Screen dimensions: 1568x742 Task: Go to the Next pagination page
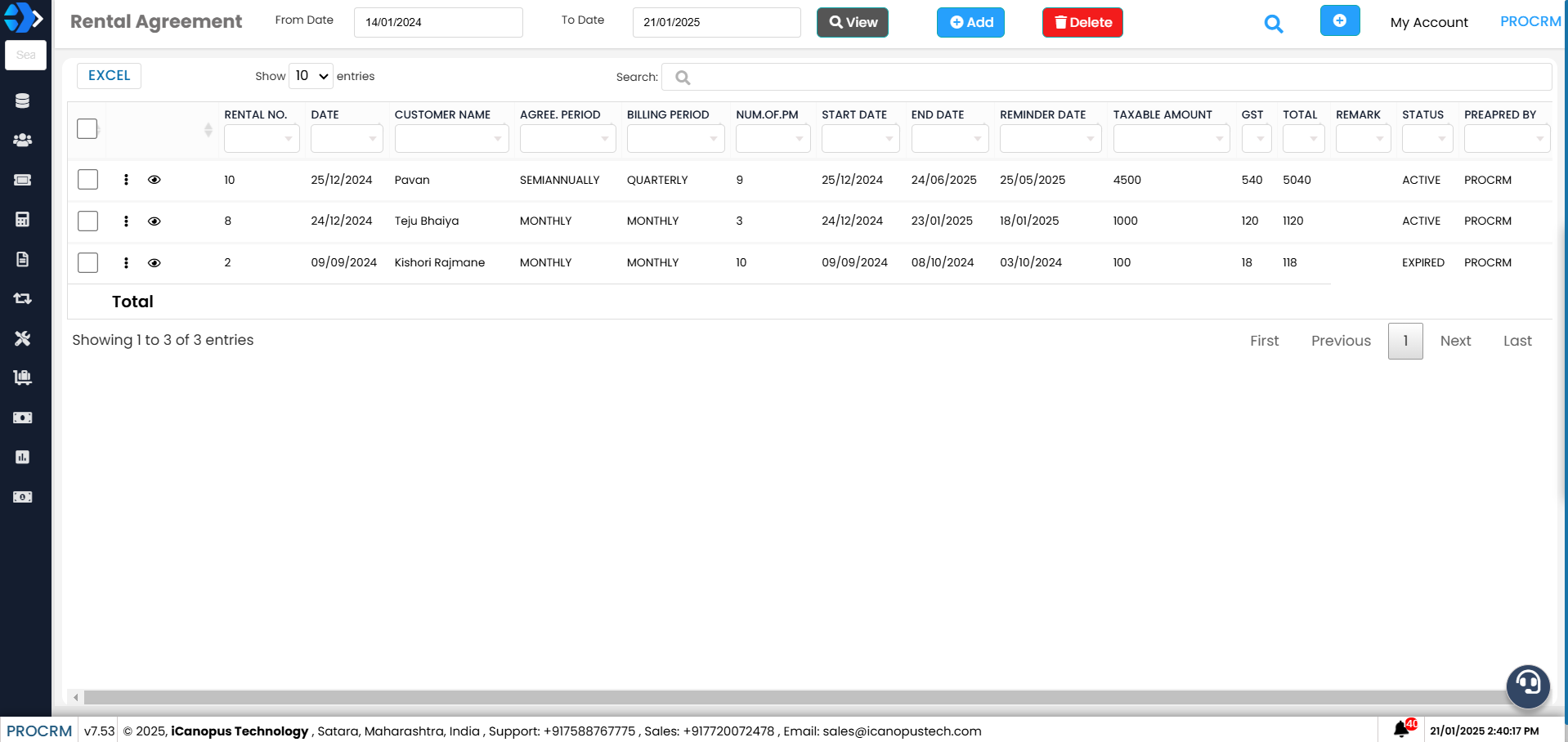1455,341
